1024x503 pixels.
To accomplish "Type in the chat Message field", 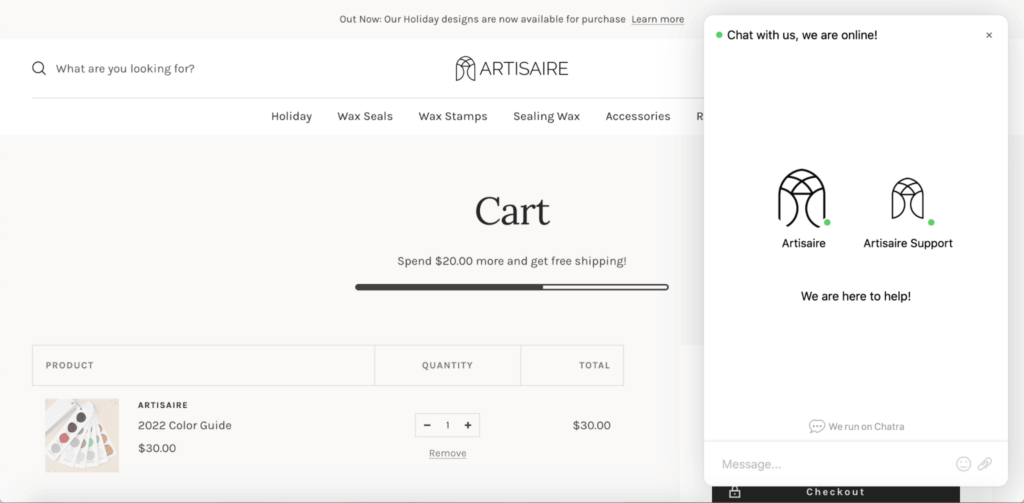I will [x=830, y=464].
